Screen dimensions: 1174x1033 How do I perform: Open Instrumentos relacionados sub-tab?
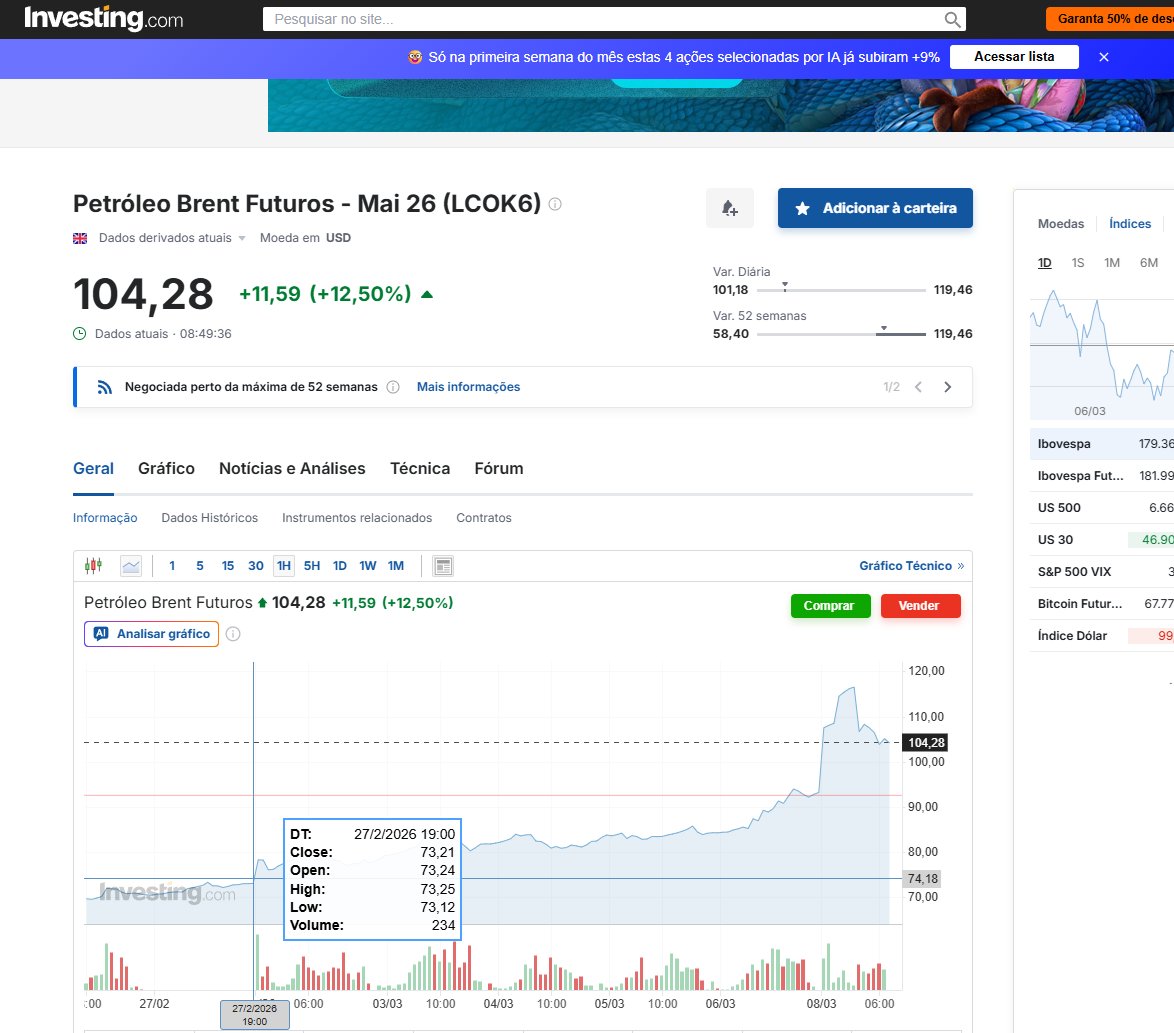click(357, 518)
